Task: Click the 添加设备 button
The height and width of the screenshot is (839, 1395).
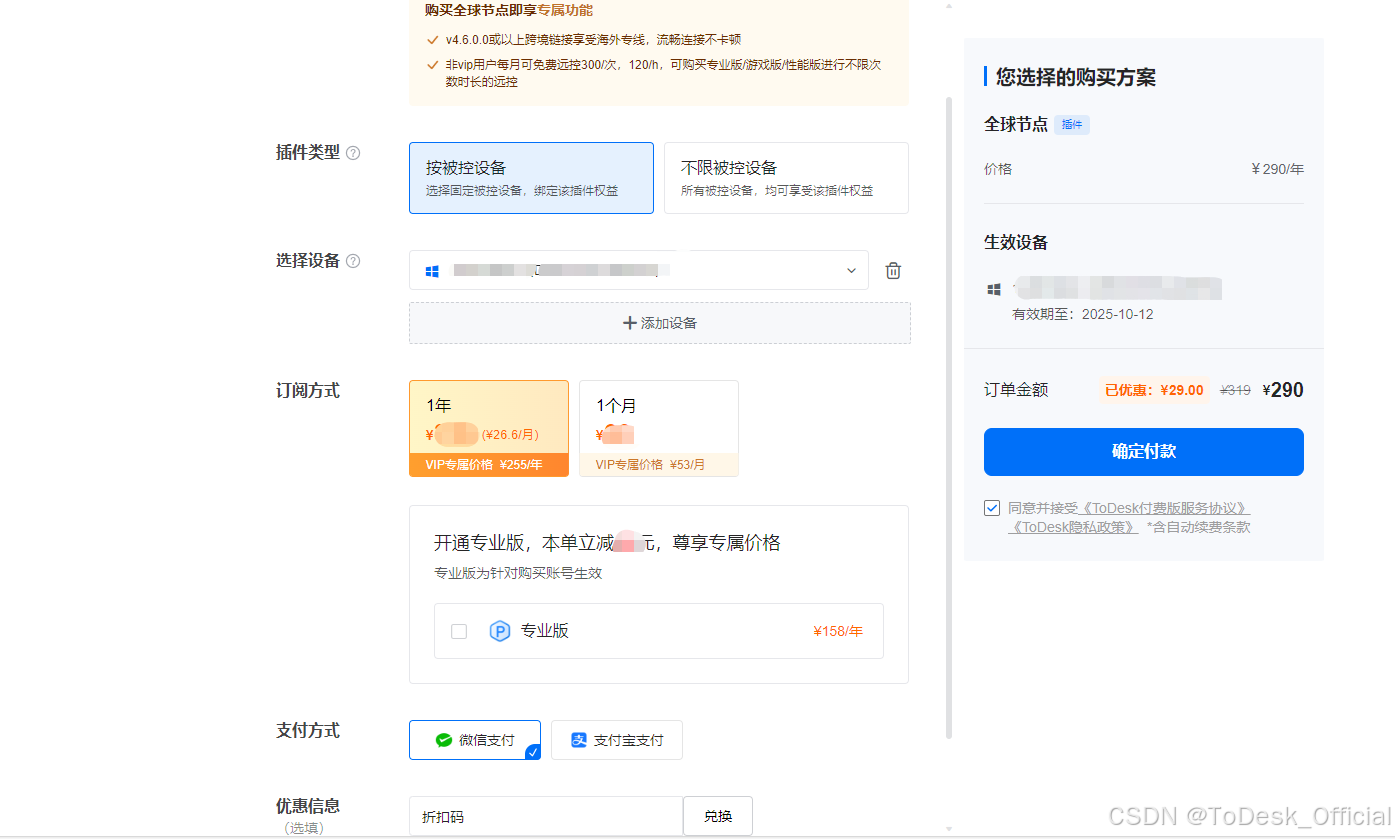Action: click(x=660, y=323)
